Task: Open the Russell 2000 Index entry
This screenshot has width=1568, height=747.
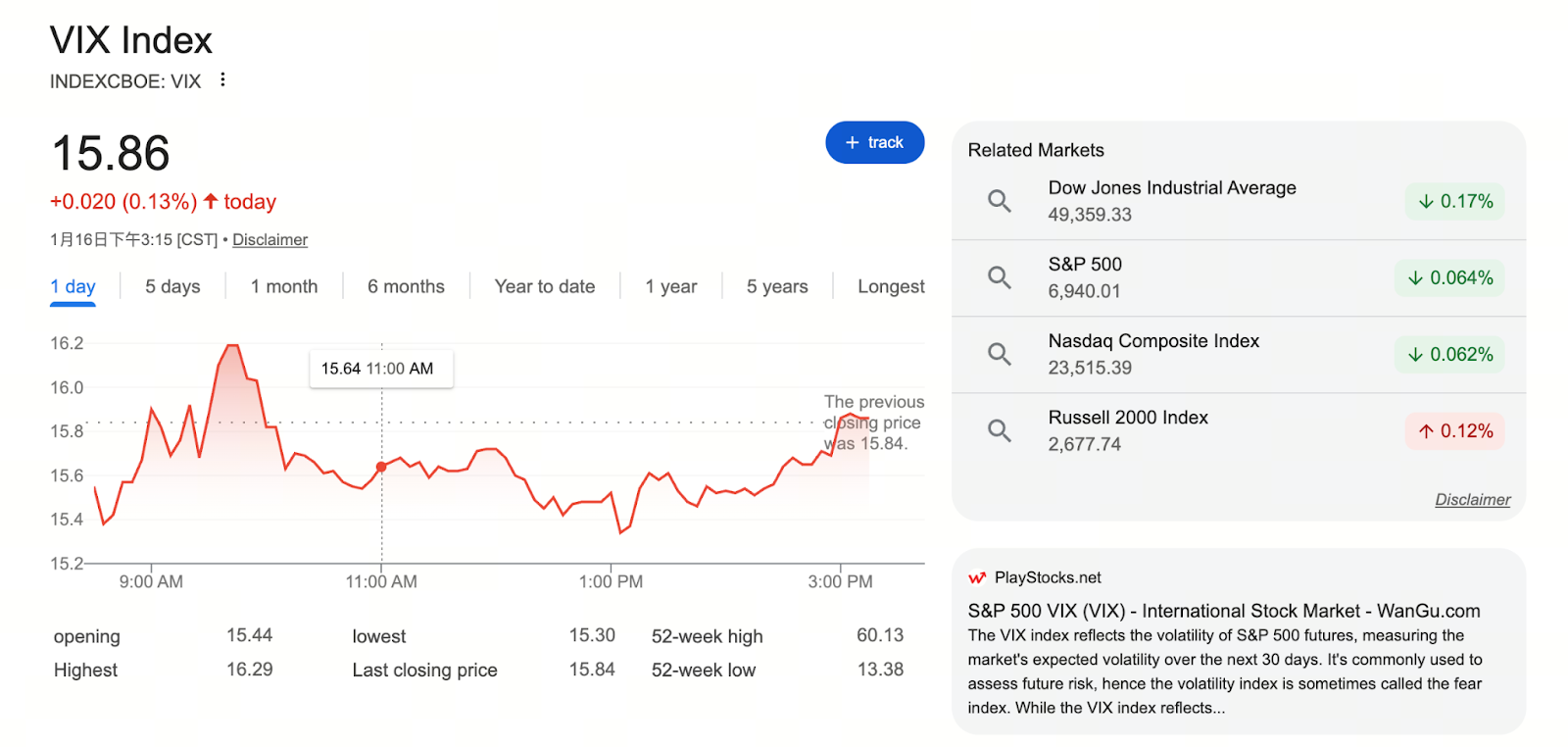Action: [1128, 418]
